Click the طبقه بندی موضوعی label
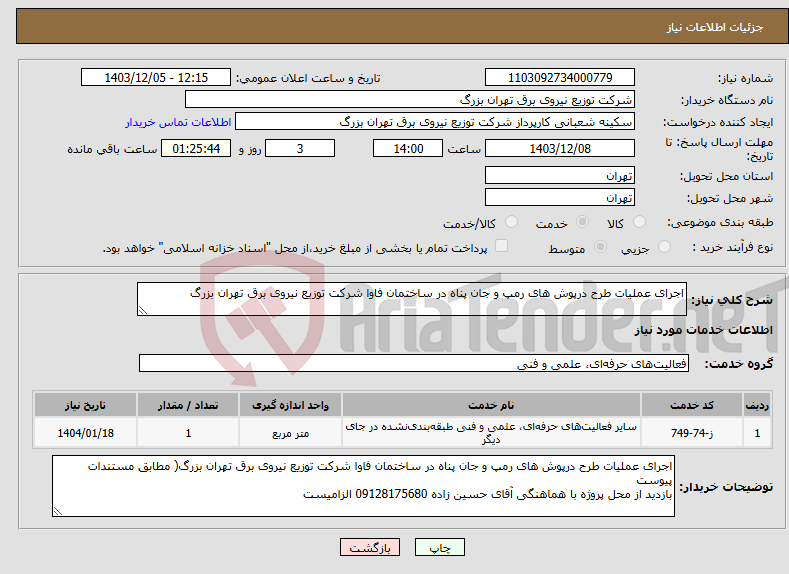This screenshot has height=574, width=789. coord(720,222)
